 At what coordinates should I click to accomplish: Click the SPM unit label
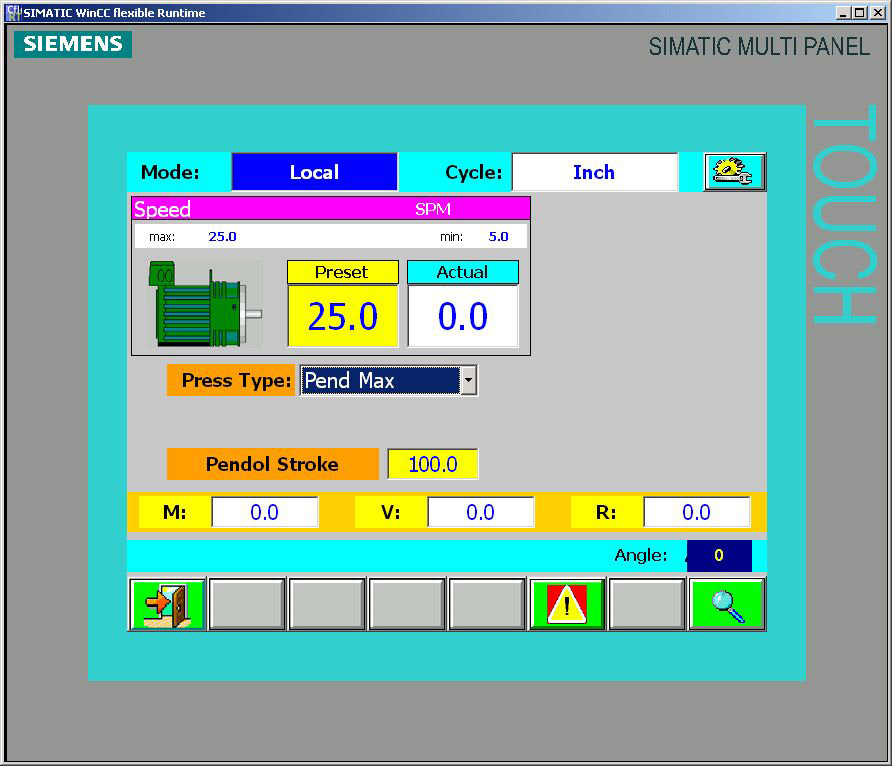tap(433, 209)
